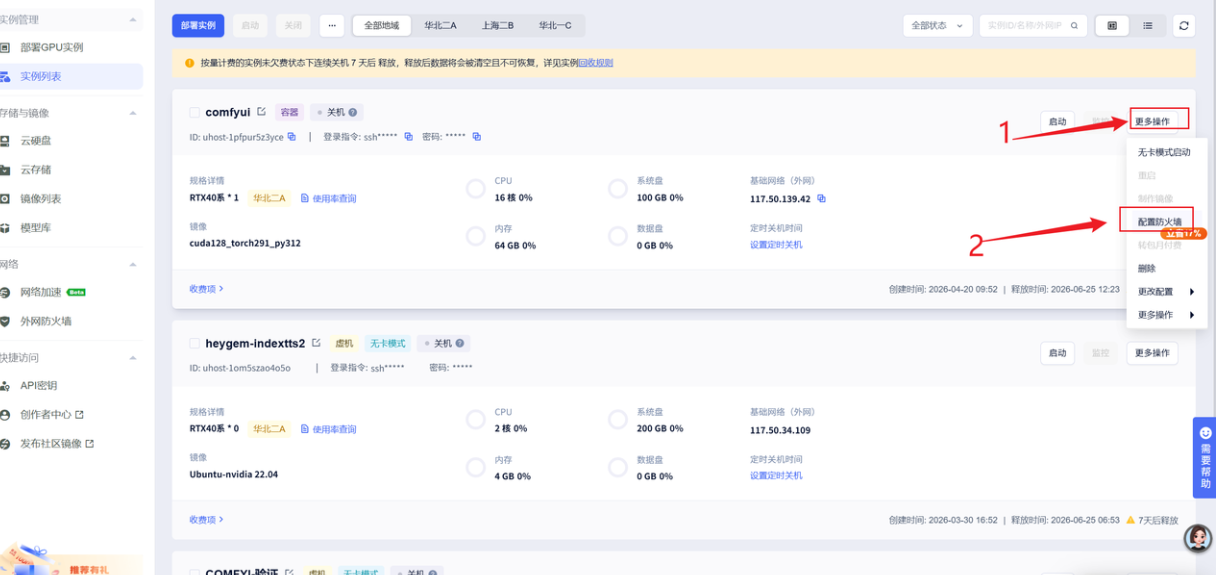The width and height of the screenshot is (1216, 575).
Task: Click the search magnifier icon
Action: coord(1075,26)
